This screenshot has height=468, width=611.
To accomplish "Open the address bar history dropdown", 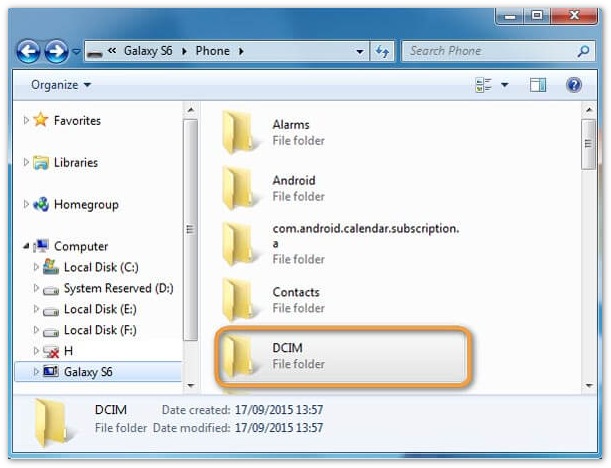I will coord(360,51).
